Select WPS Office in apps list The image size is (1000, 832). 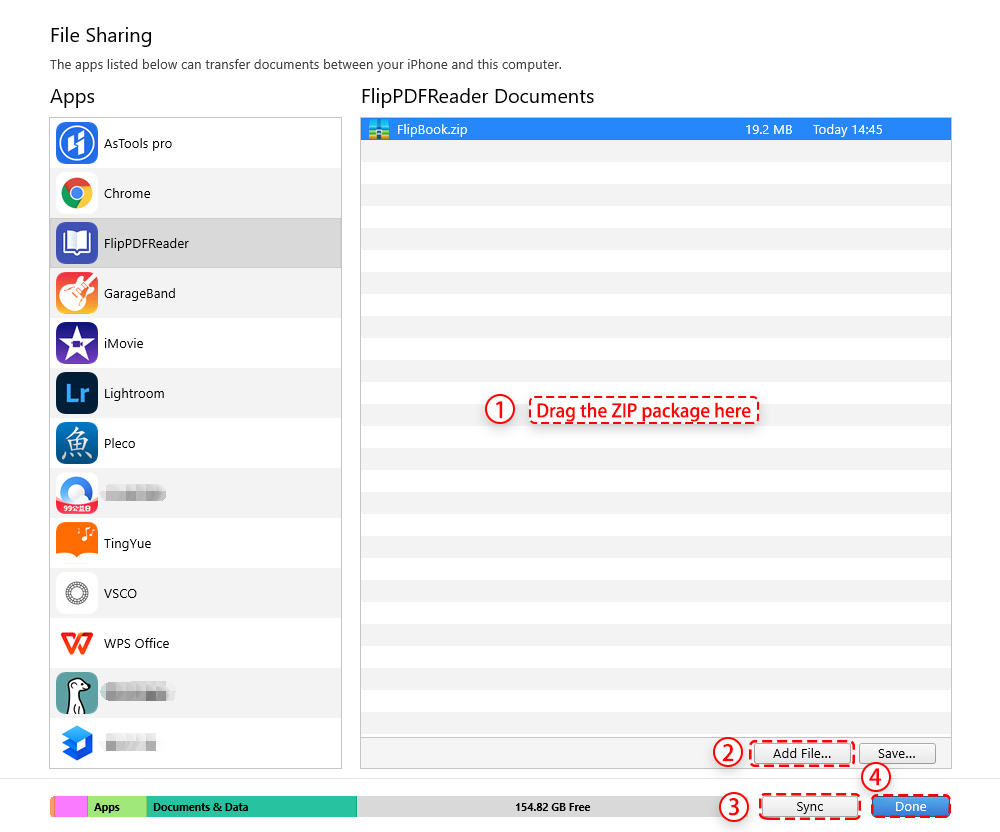195,643
